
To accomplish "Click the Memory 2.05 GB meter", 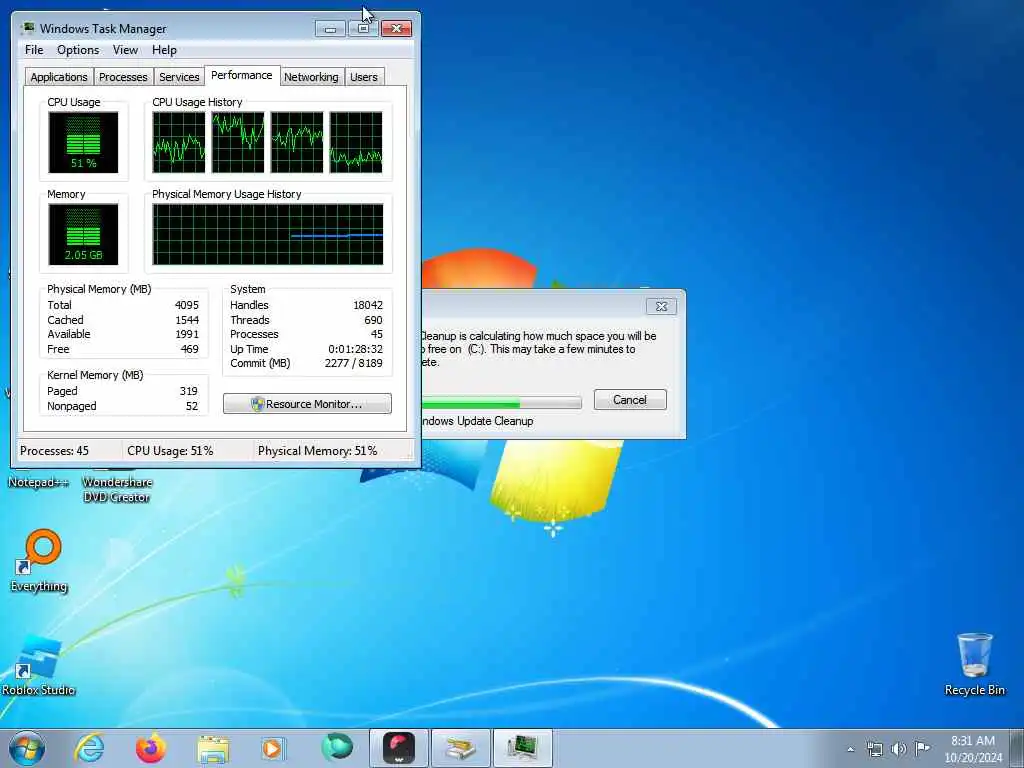I will point(83,234).
